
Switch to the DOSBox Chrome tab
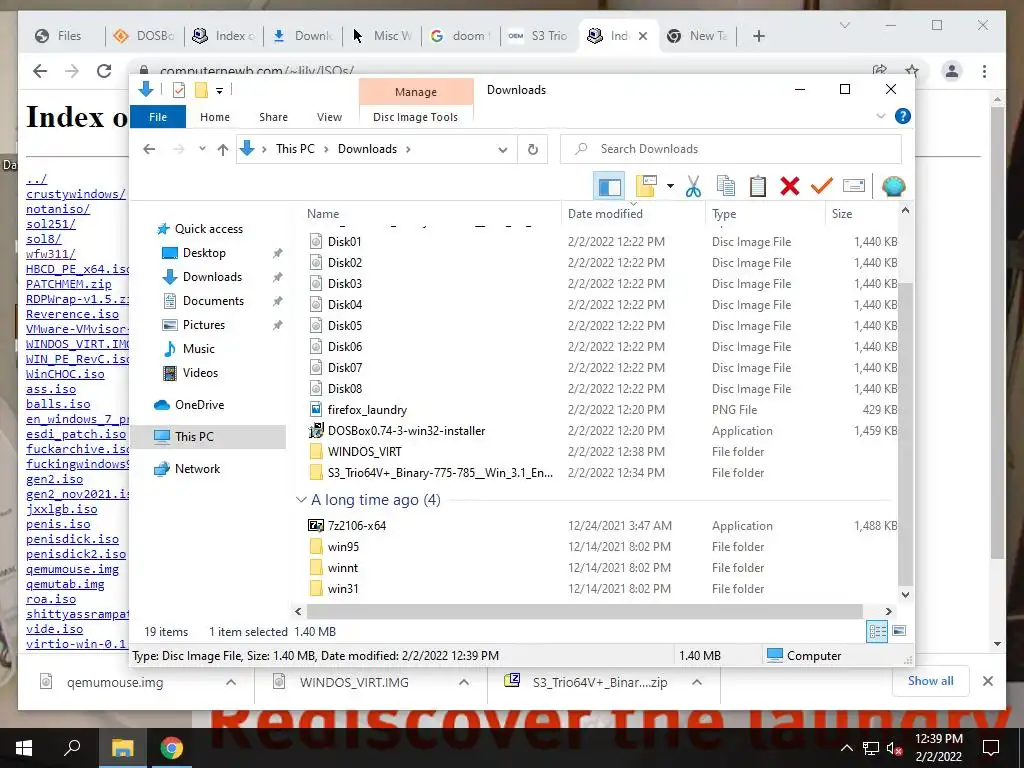click(x=144, y=36)
